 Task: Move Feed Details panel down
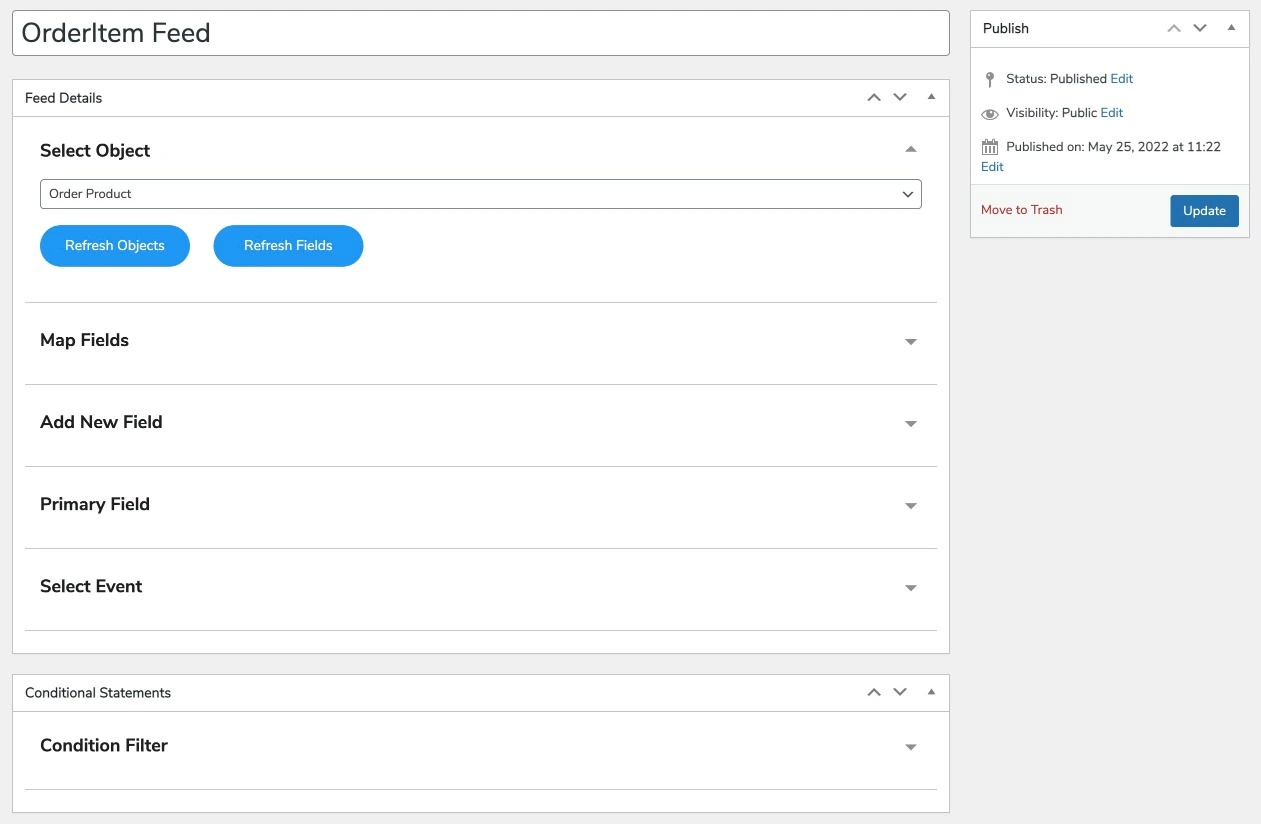[x=900, y=98]
